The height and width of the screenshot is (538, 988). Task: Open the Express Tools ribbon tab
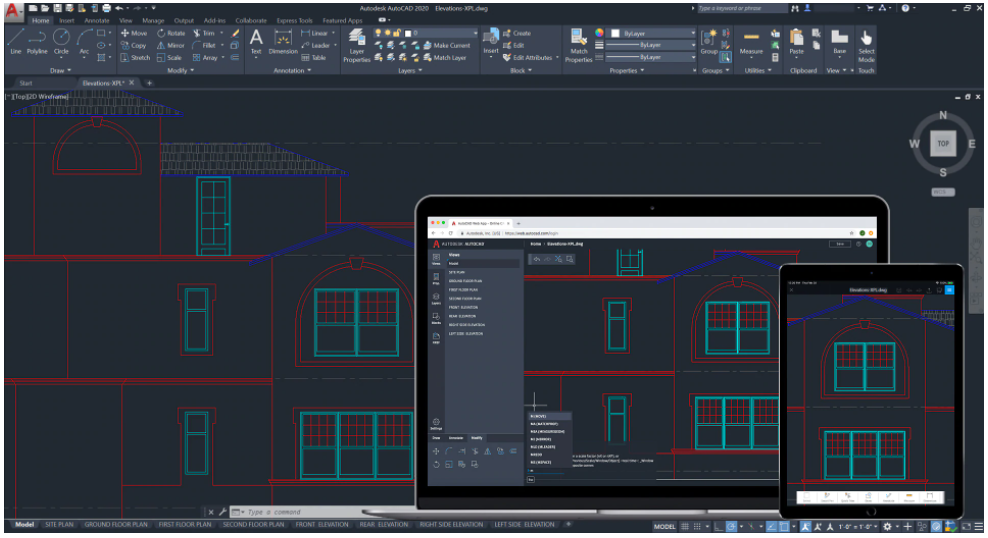tap(294, 21)
